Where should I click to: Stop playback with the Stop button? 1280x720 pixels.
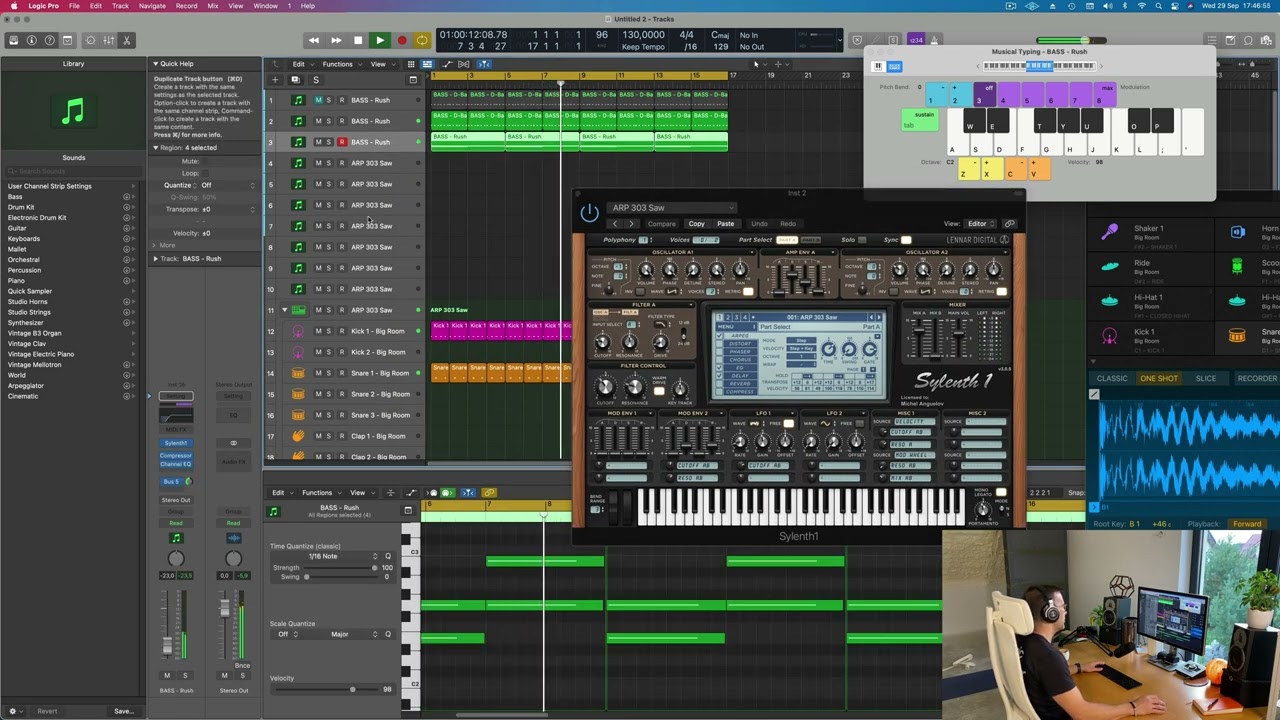click(x=358, y=41)
